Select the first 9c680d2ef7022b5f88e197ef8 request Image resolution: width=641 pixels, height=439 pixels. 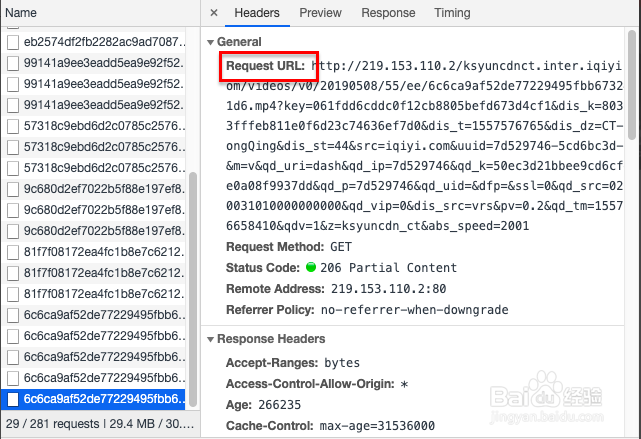tap(94, 188)
